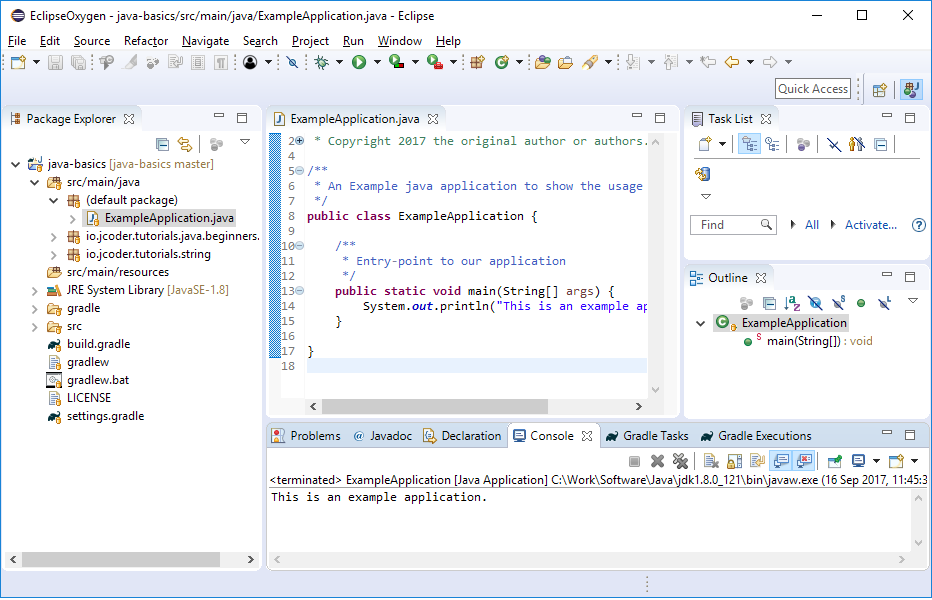Click the Run with Coverage icon
The width and height of the screenshot is (932, 600).
tap(396, 62)
